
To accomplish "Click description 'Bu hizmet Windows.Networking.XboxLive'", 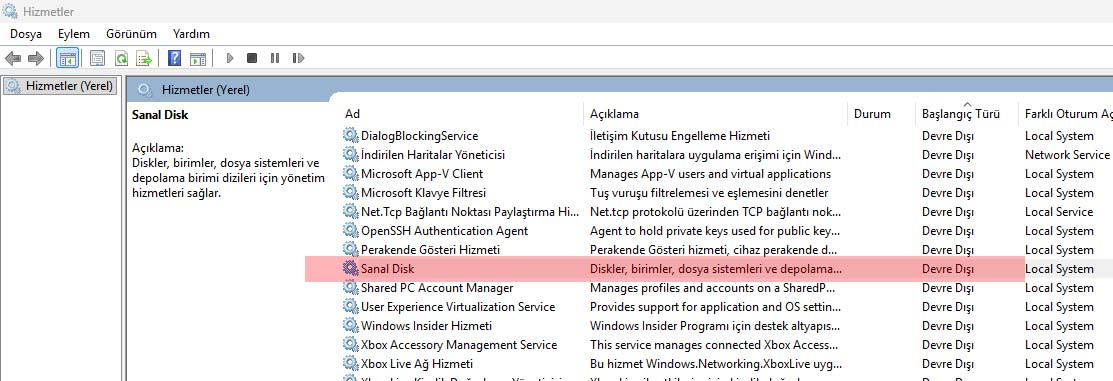I will point(716,364).
